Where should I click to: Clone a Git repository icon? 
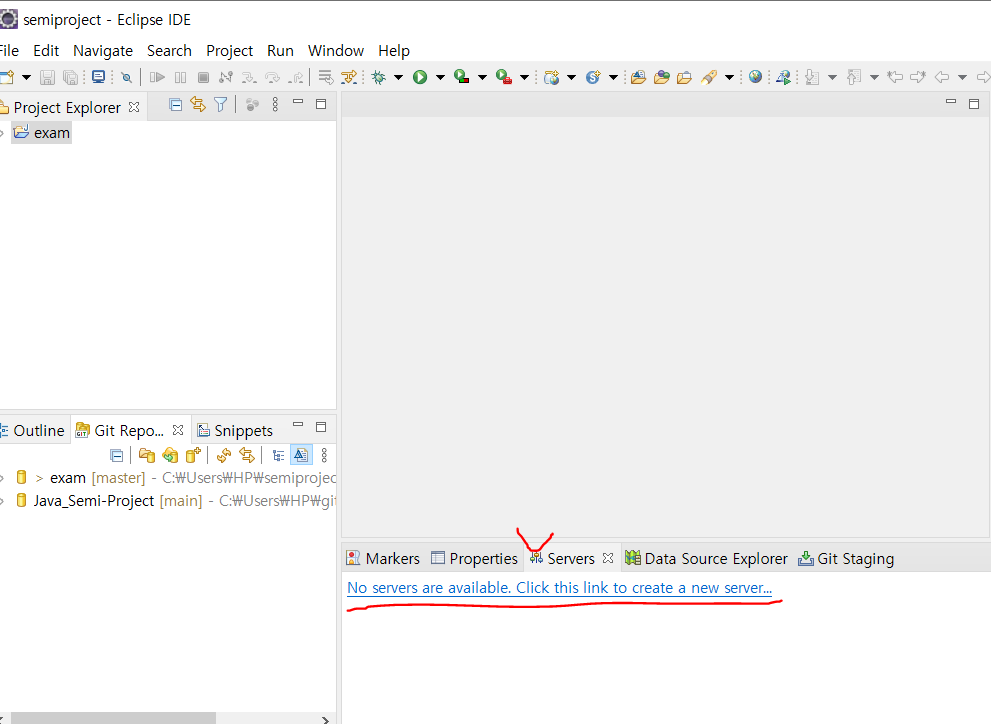(170, 455)
